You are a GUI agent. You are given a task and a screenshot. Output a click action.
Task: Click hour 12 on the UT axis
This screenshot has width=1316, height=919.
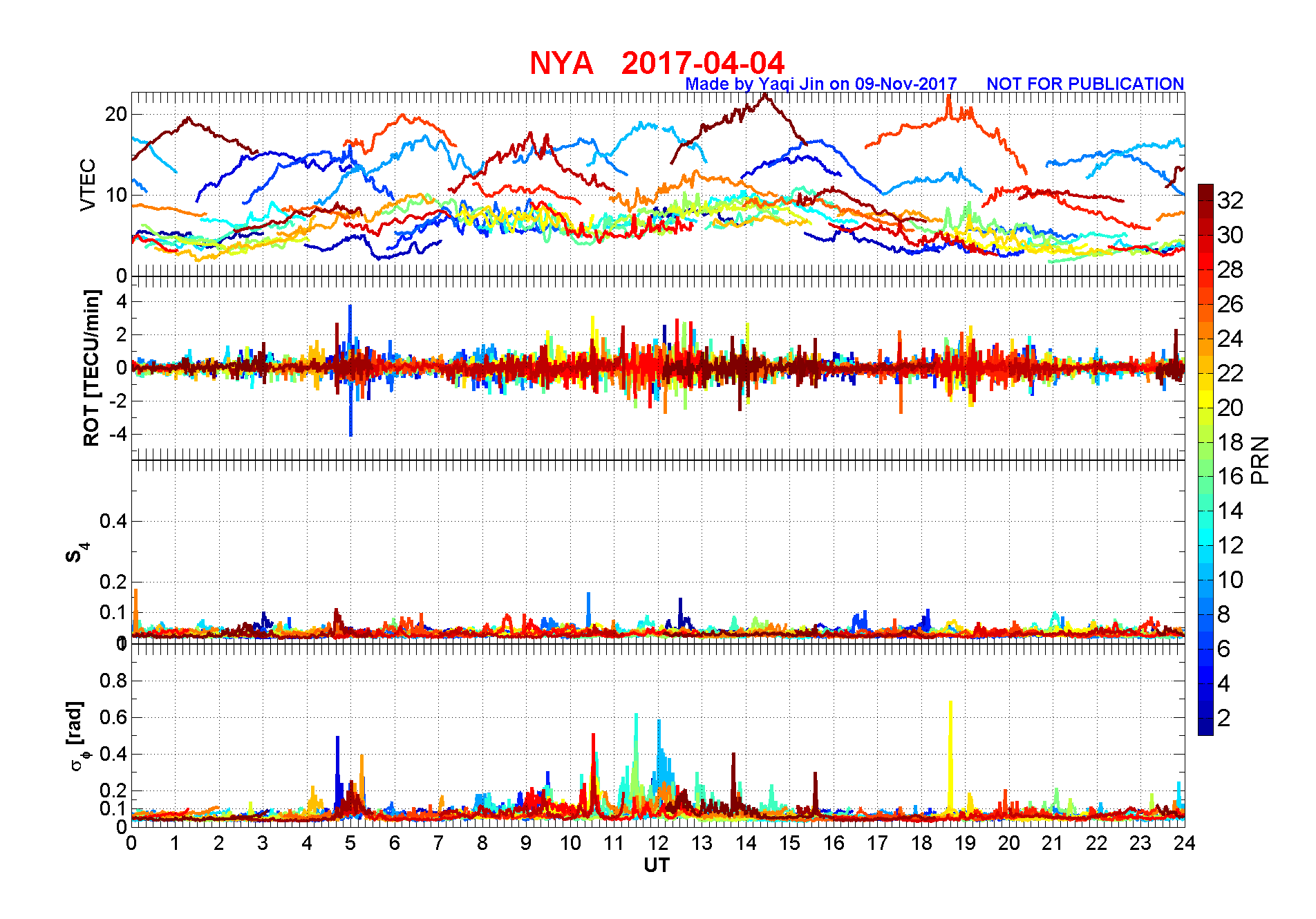pyautogui.click(x=658, y=843)
